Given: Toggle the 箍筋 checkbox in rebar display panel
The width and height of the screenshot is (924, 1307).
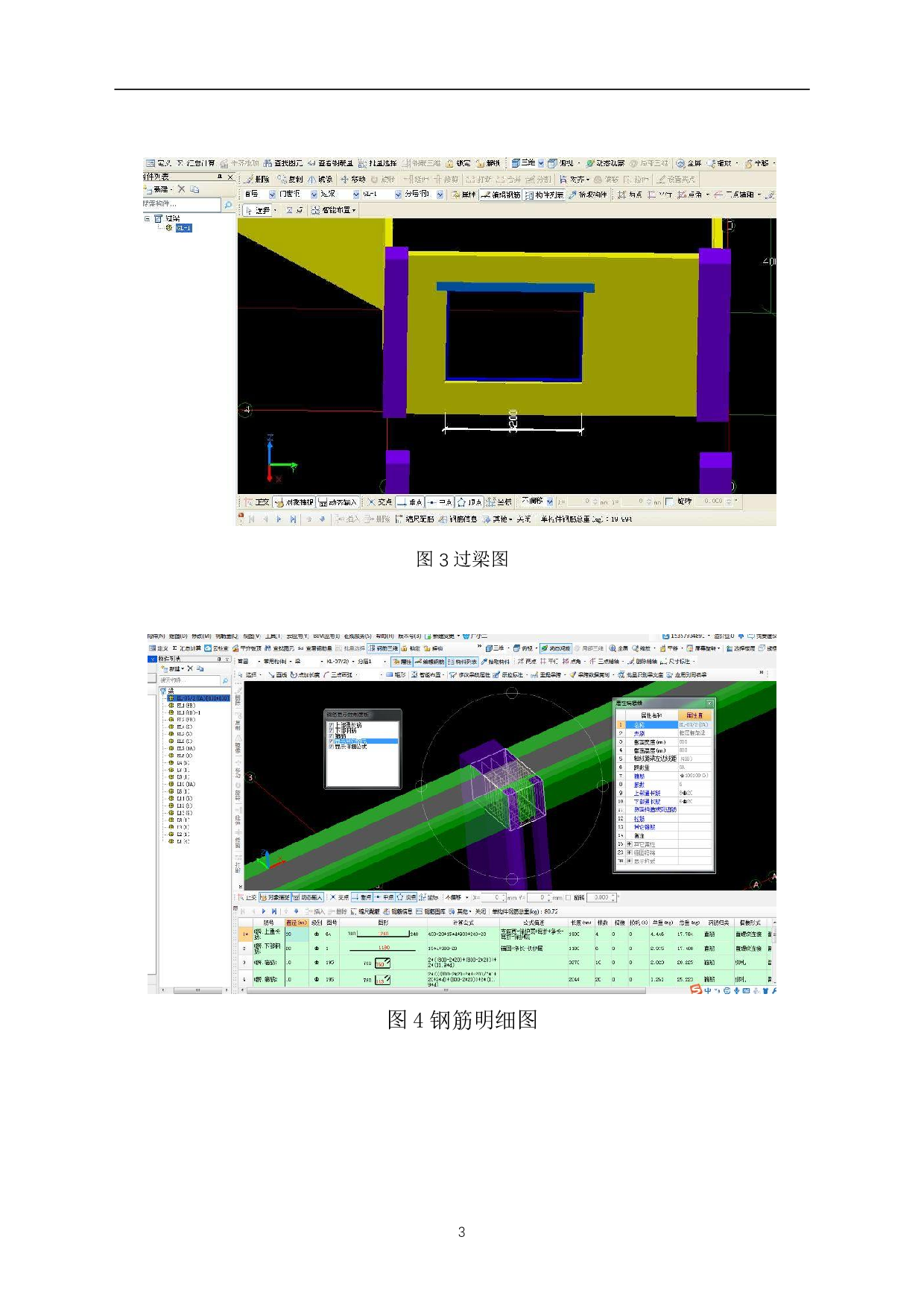Looking at the screenshot, I should [331, 735].
